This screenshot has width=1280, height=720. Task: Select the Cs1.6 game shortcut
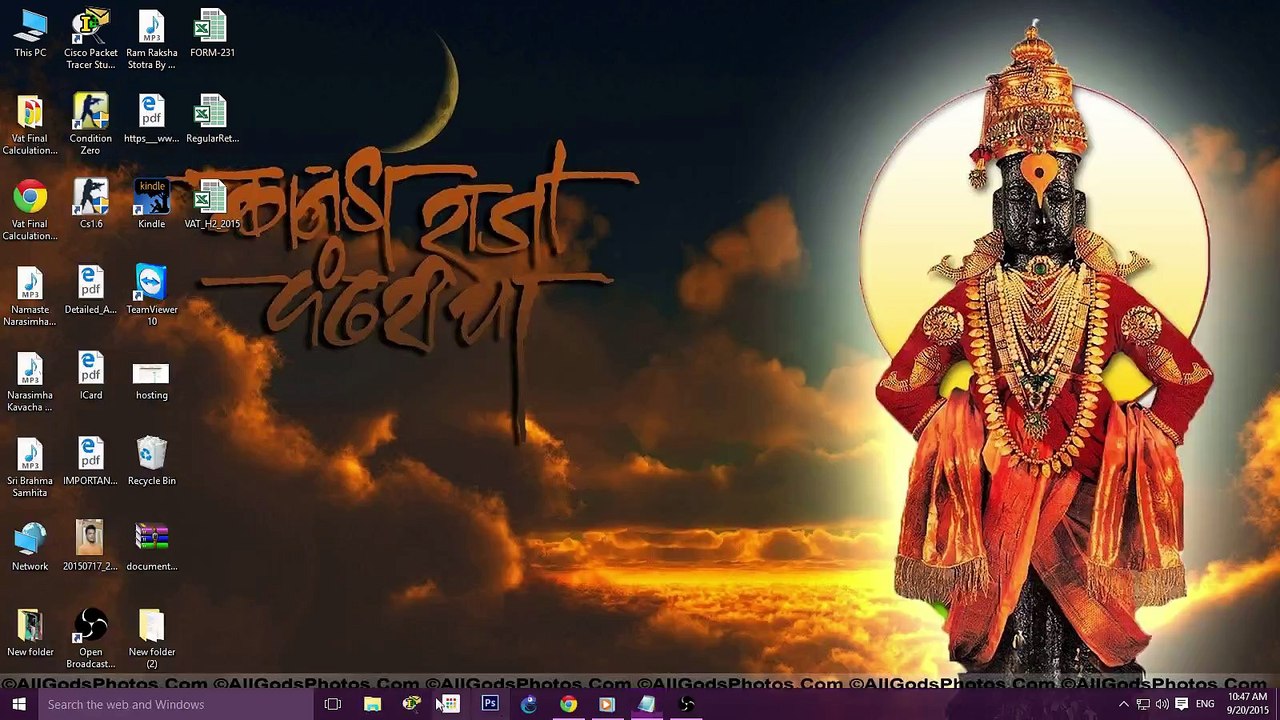pyautogui.click(x=90, y=206)
